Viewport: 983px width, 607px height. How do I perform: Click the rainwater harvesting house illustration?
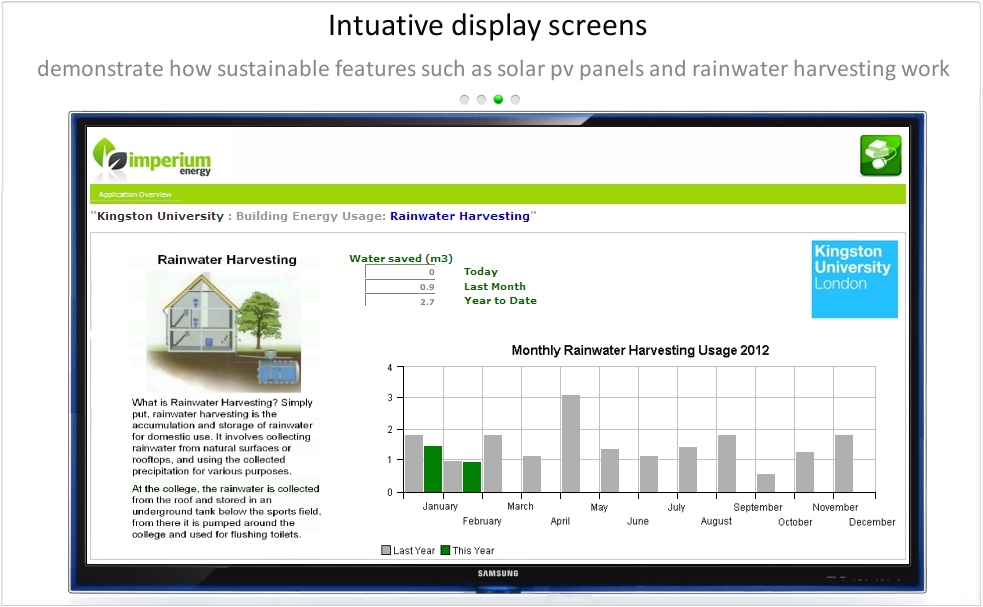click(x=224, y=332)
